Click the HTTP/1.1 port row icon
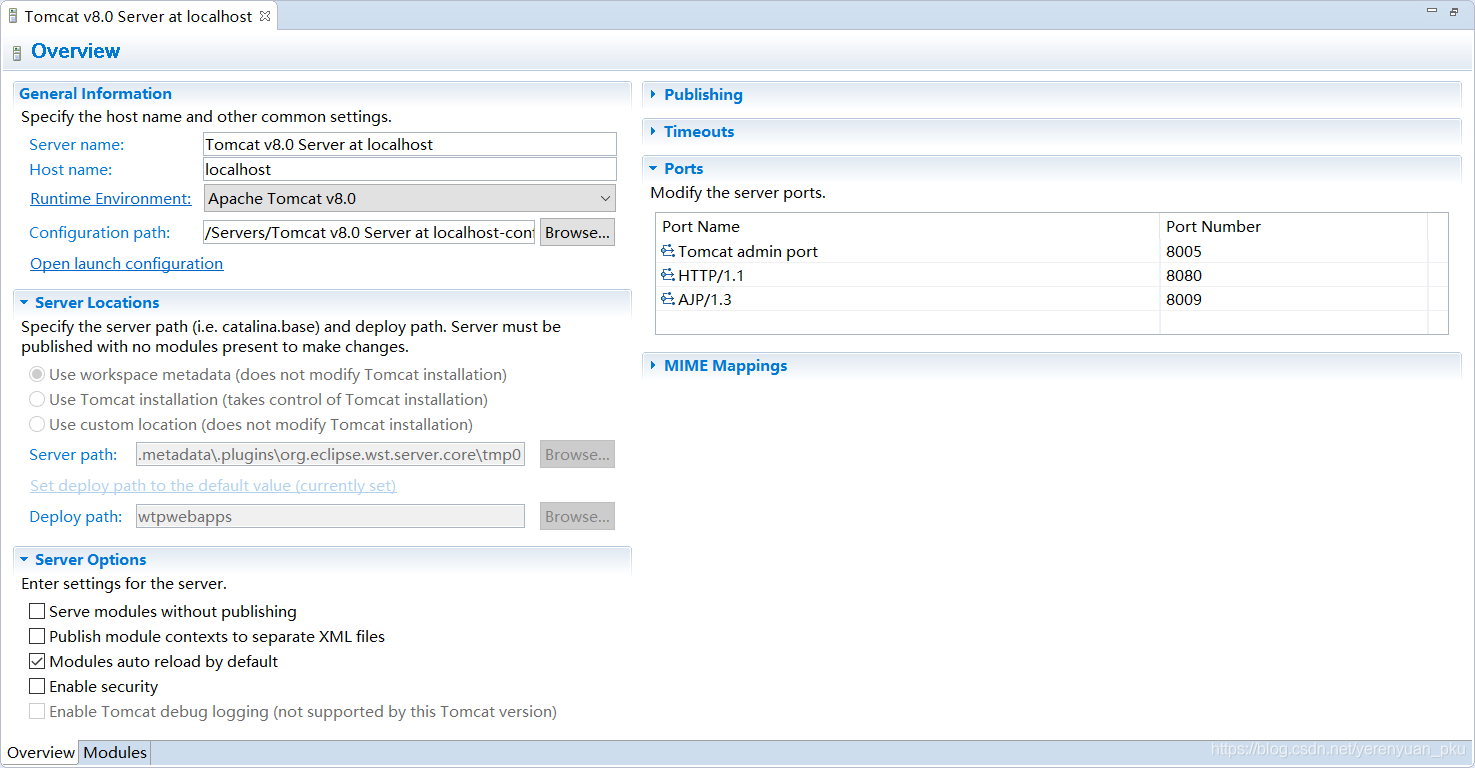This screenshot has height=768, width=1475. [x=668, y=275]
